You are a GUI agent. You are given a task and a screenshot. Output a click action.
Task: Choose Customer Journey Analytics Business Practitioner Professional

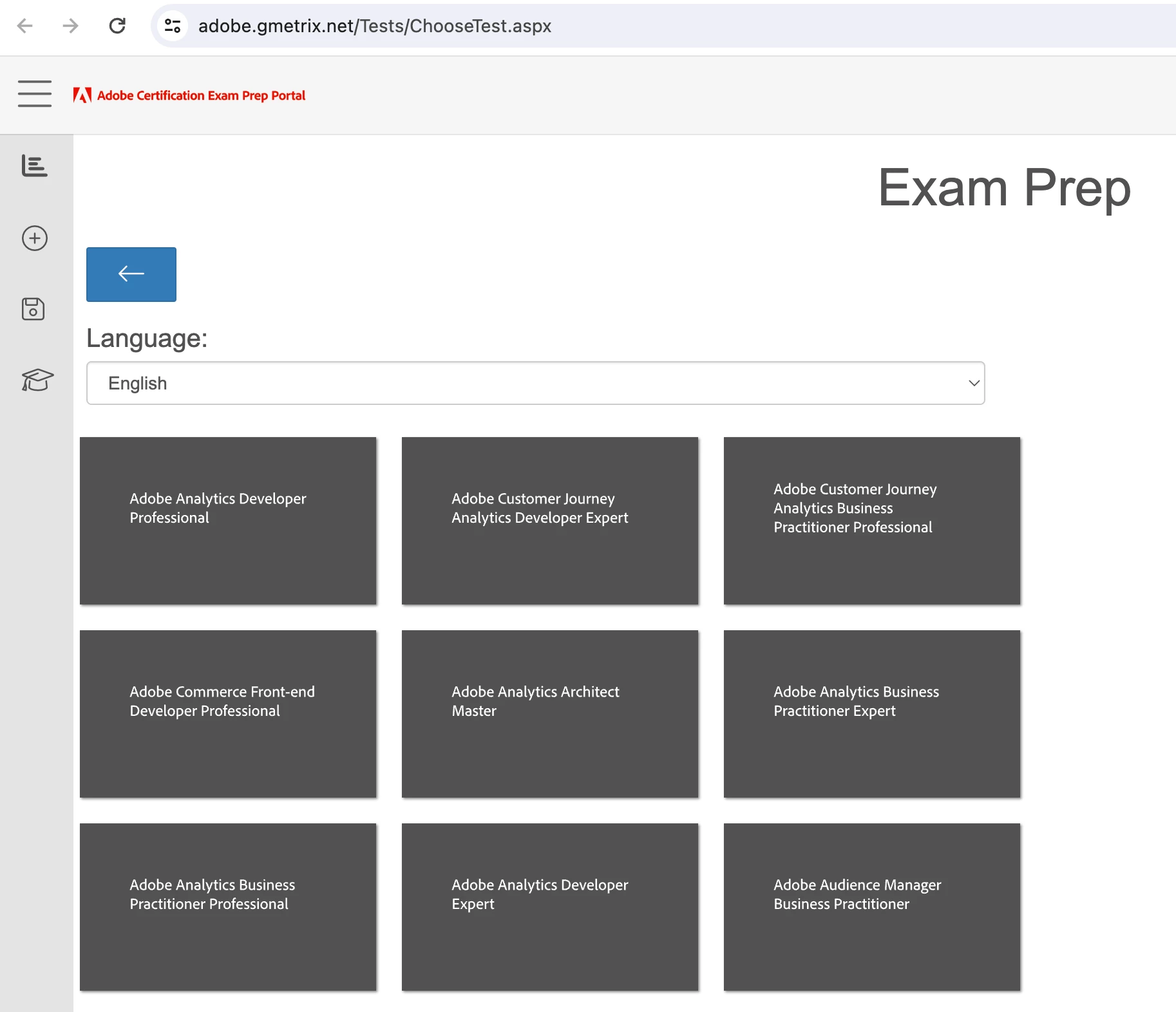[x=872, y=521]
